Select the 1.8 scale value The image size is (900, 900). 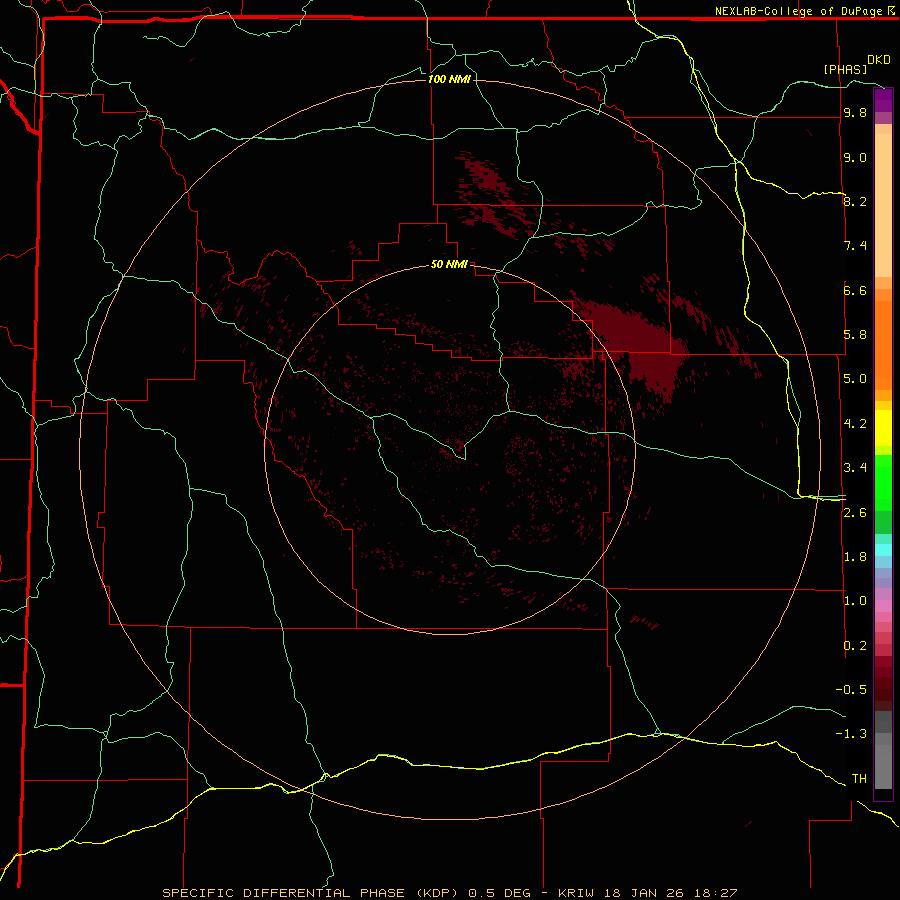tap(855, 557)
